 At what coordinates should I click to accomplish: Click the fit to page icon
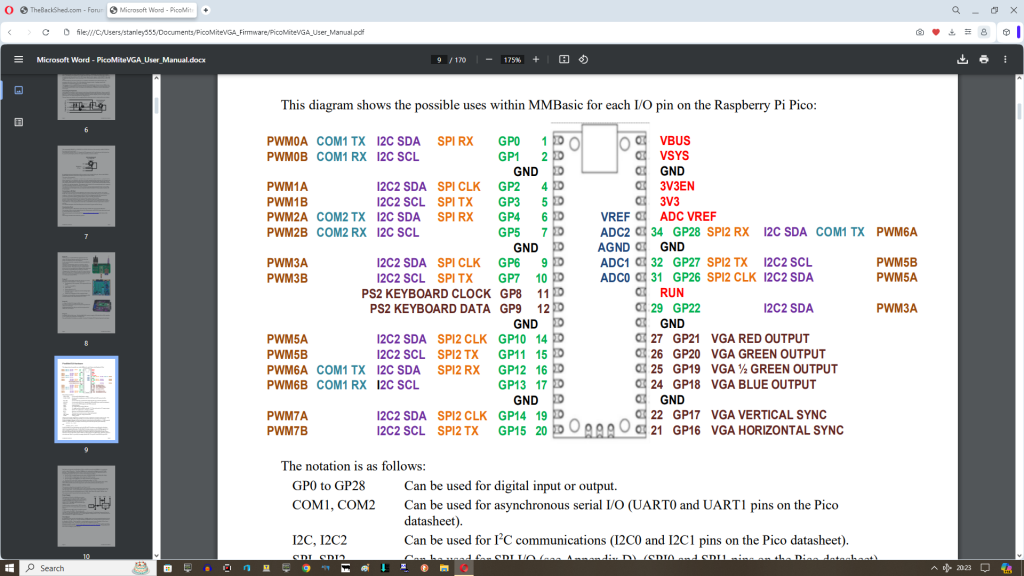[x=564, y=59]
